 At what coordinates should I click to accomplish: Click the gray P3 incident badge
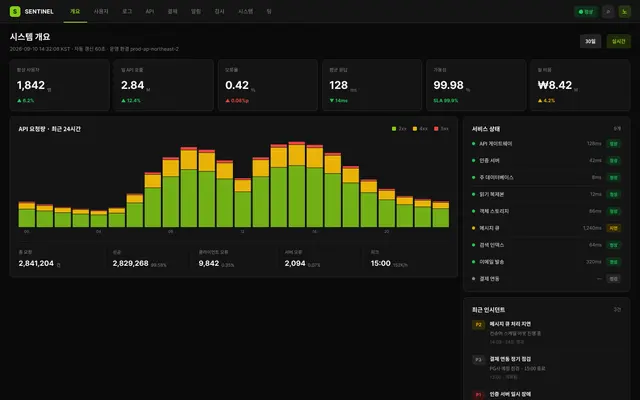478,360
